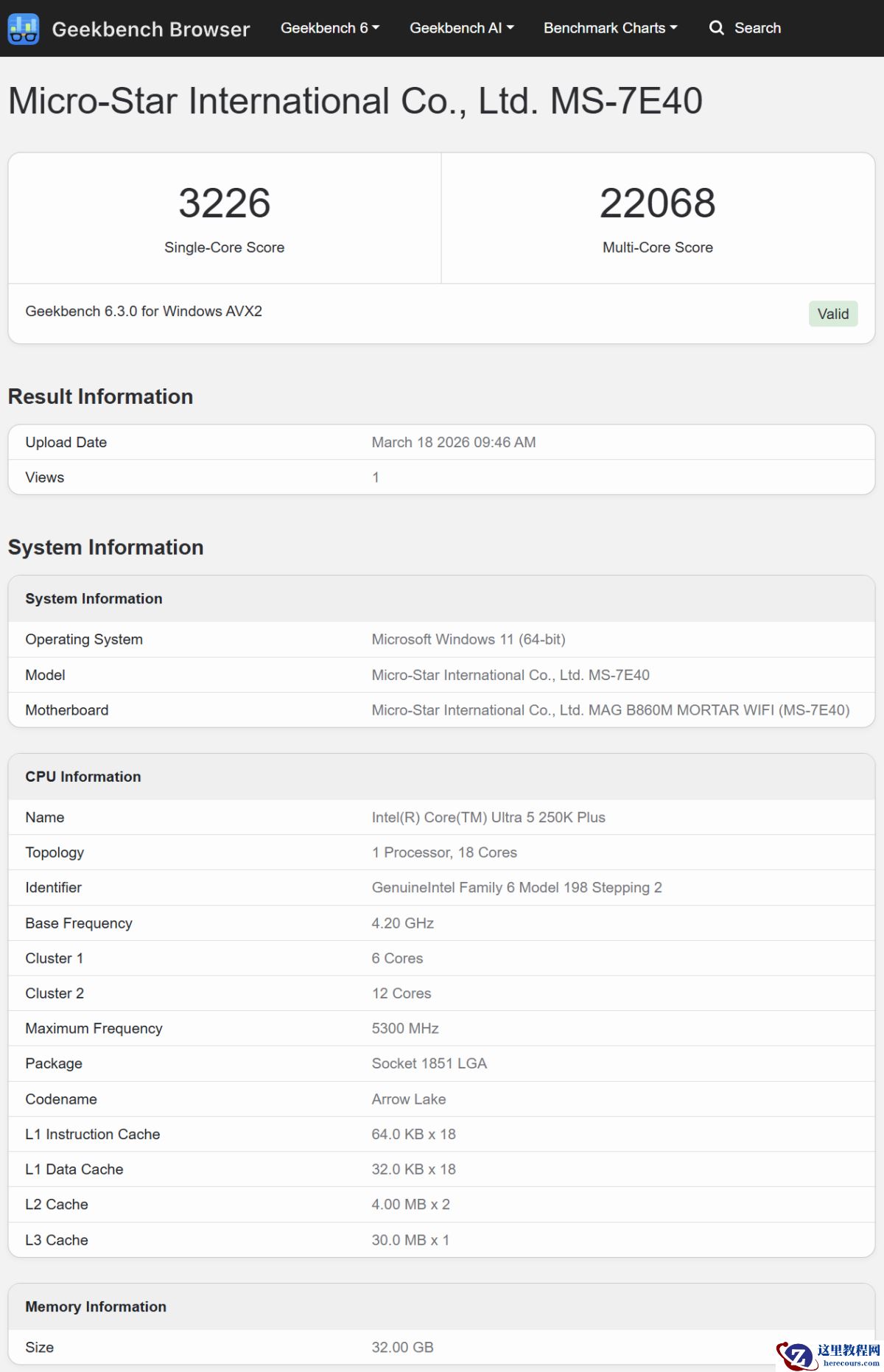The image size is (884, 1372).
Task: Click the 'L2 Cache' row label
Action: (57, 1205)
